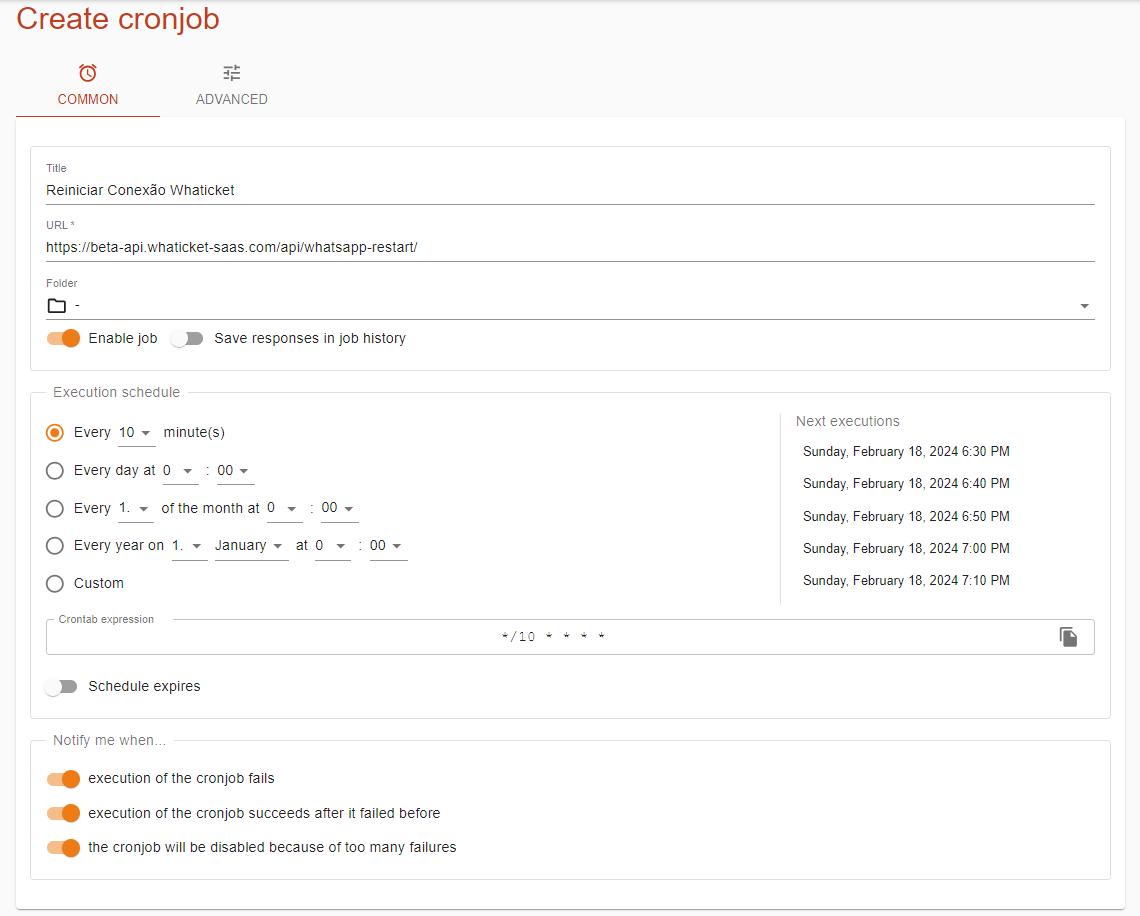Disable the Enable job toggle
The width and height of the screenshot is (1140, 916).
click(x=63, y=338)
